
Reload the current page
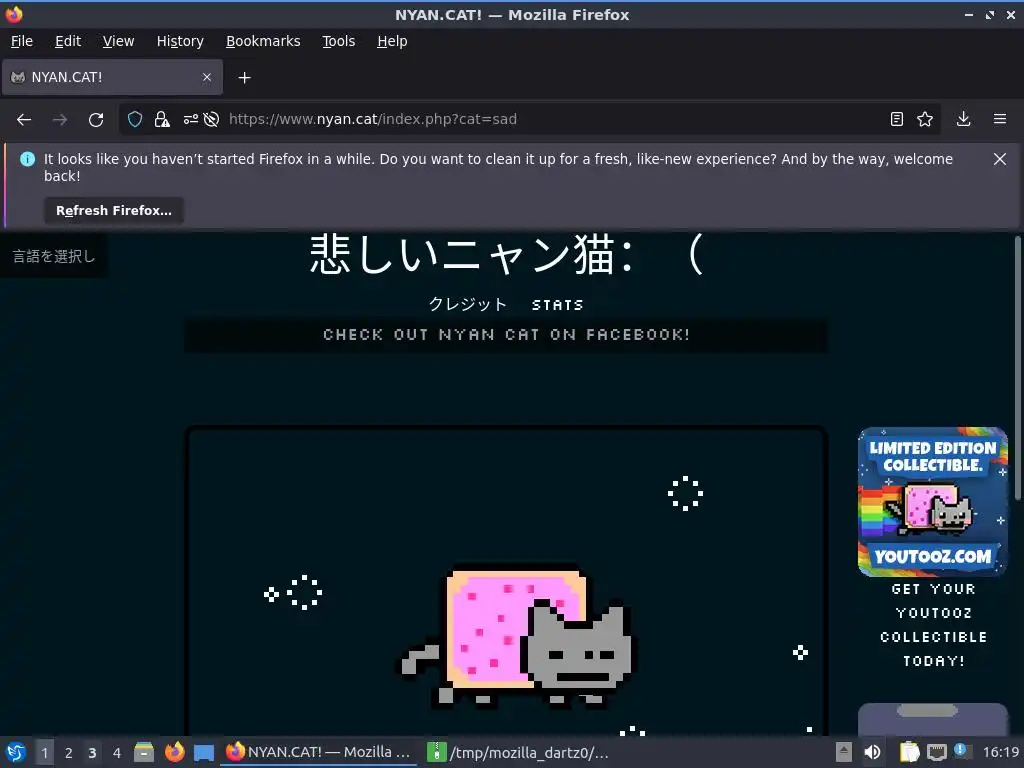[96, 120]
